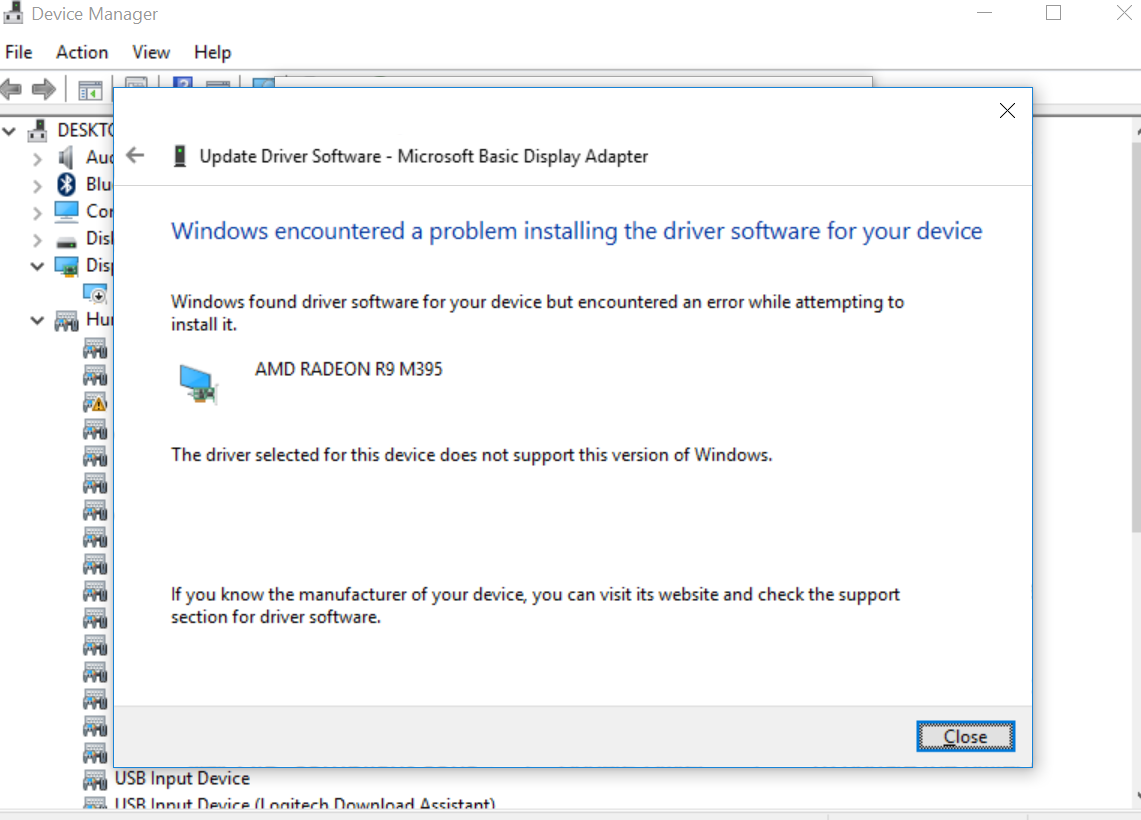This screenshot has width=1141, height=820.
Task: Collapse the Human Interface Devices category
Action: pos(37,320)
